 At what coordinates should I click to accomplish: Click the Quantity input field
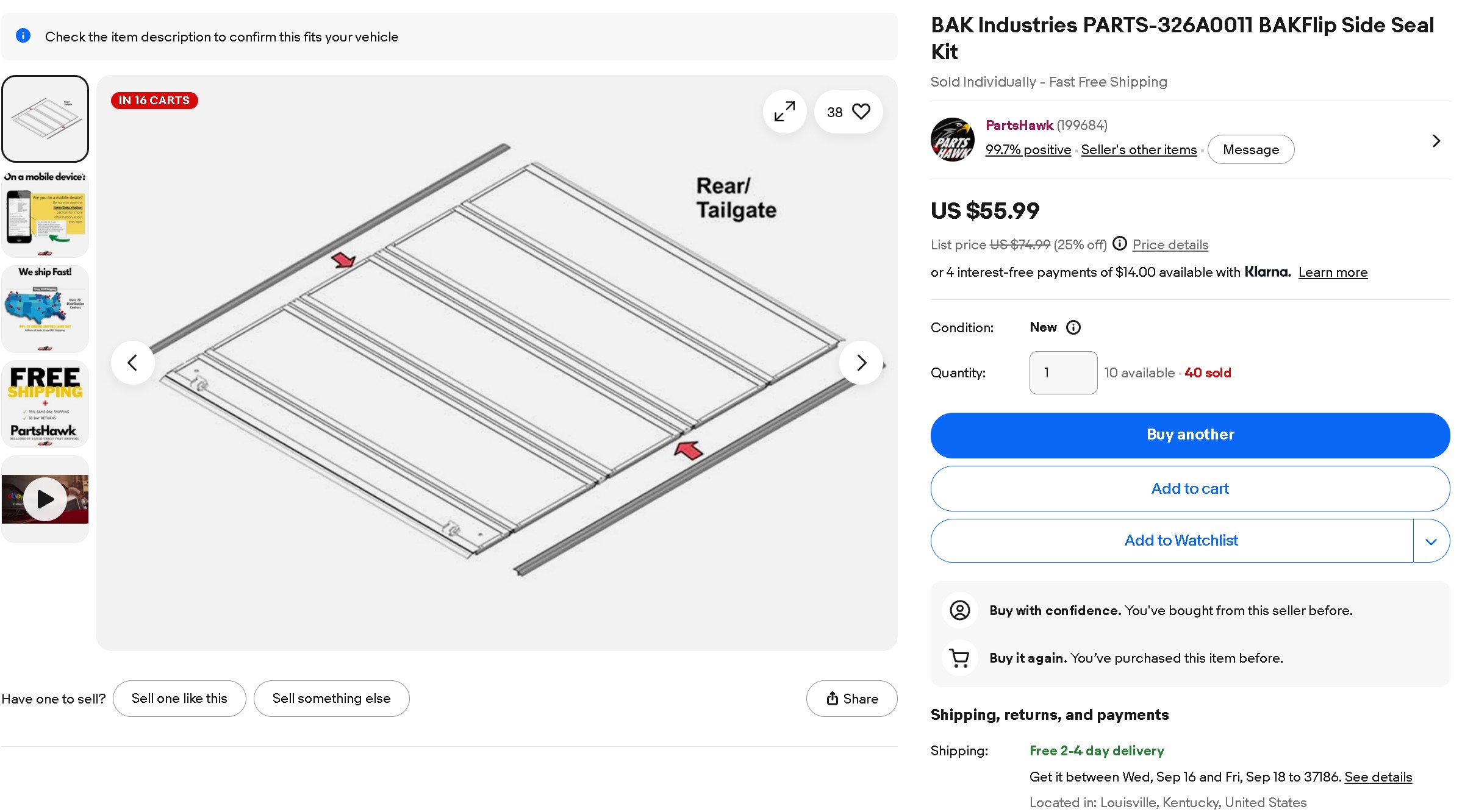(x=1063, y=372)
